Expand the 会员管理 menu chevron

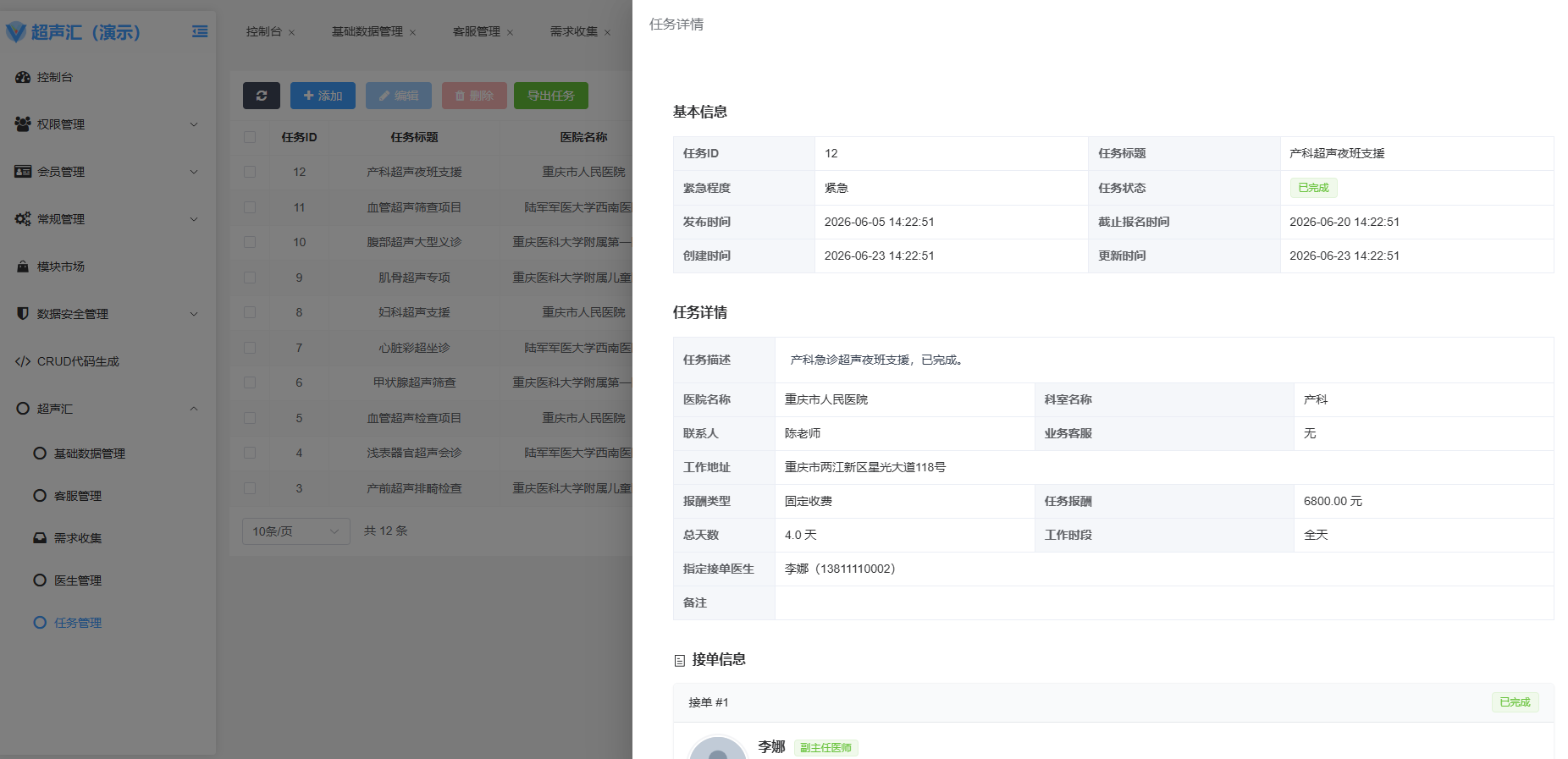tap(194, 172)
